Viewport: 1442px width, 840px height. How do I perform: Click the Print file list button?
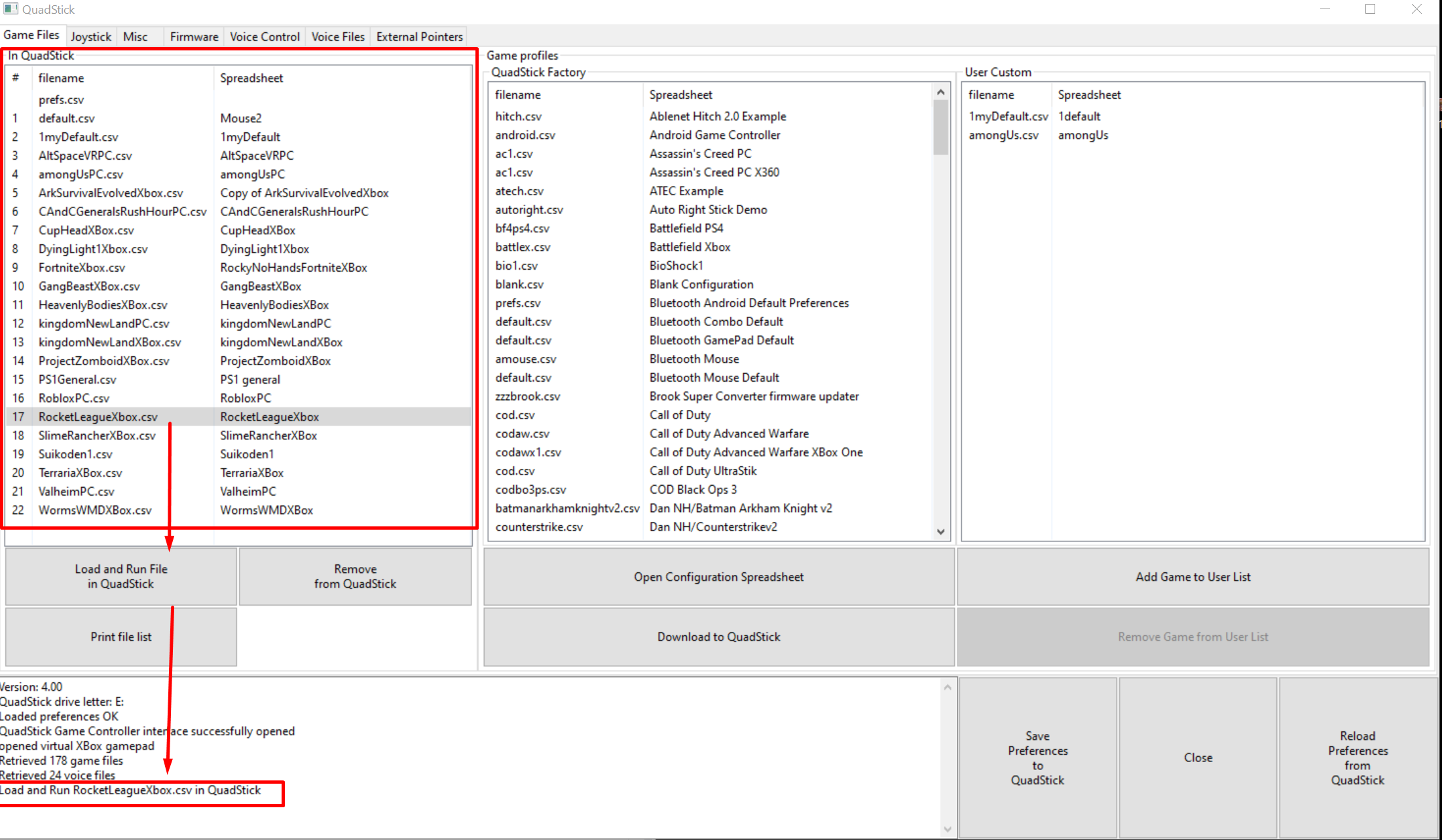(x=121, y=636)
